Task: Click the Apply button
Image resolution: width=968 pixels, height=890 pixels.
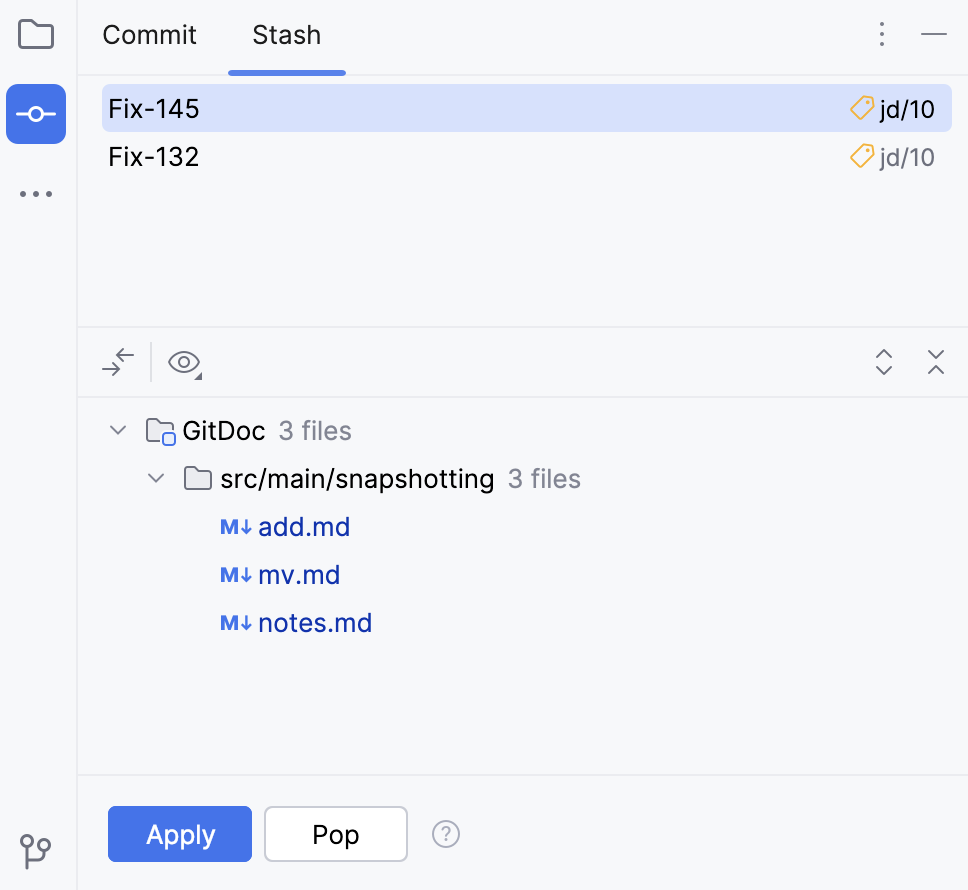Action: tap(180, 834)
